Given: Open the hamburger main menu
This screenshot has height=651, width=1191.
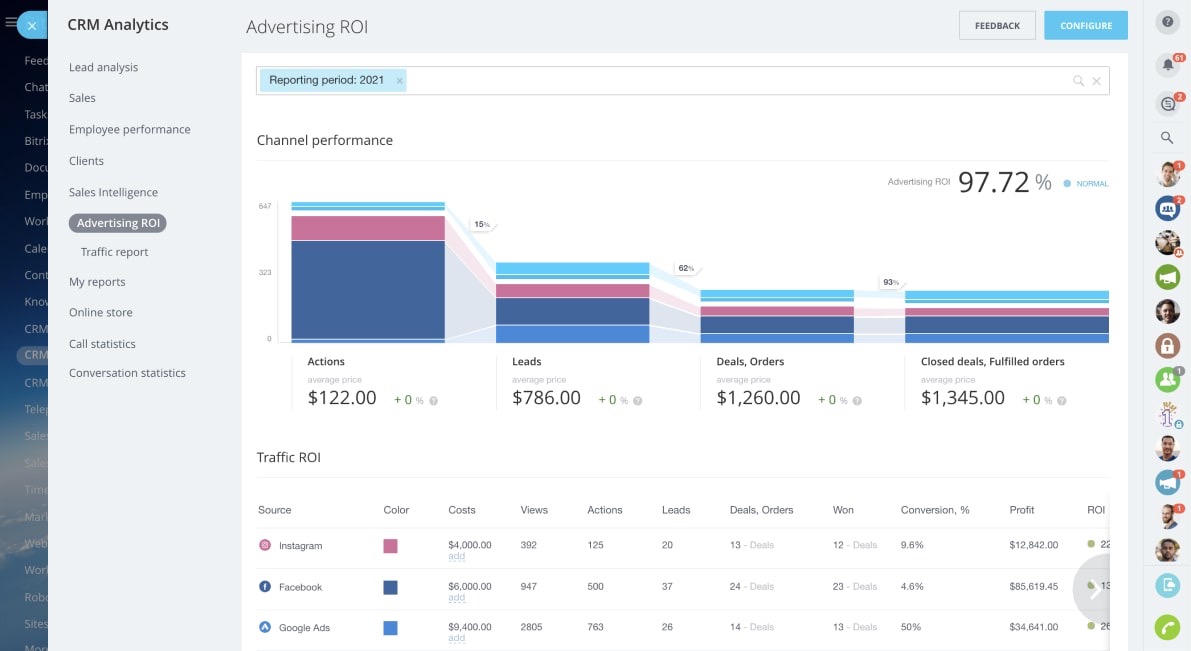Looking at the screenshot, I should 11,22.
